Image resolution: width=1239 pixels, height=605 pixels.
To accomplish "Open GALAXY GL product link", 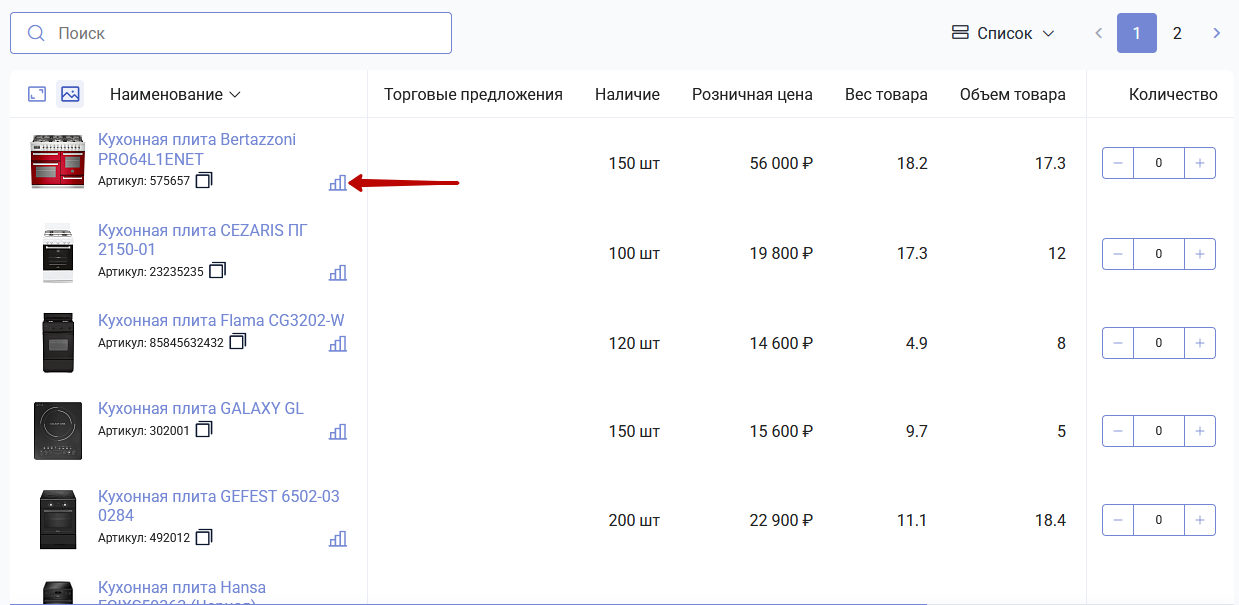I will pyautogui.click(x=201, y=408).
